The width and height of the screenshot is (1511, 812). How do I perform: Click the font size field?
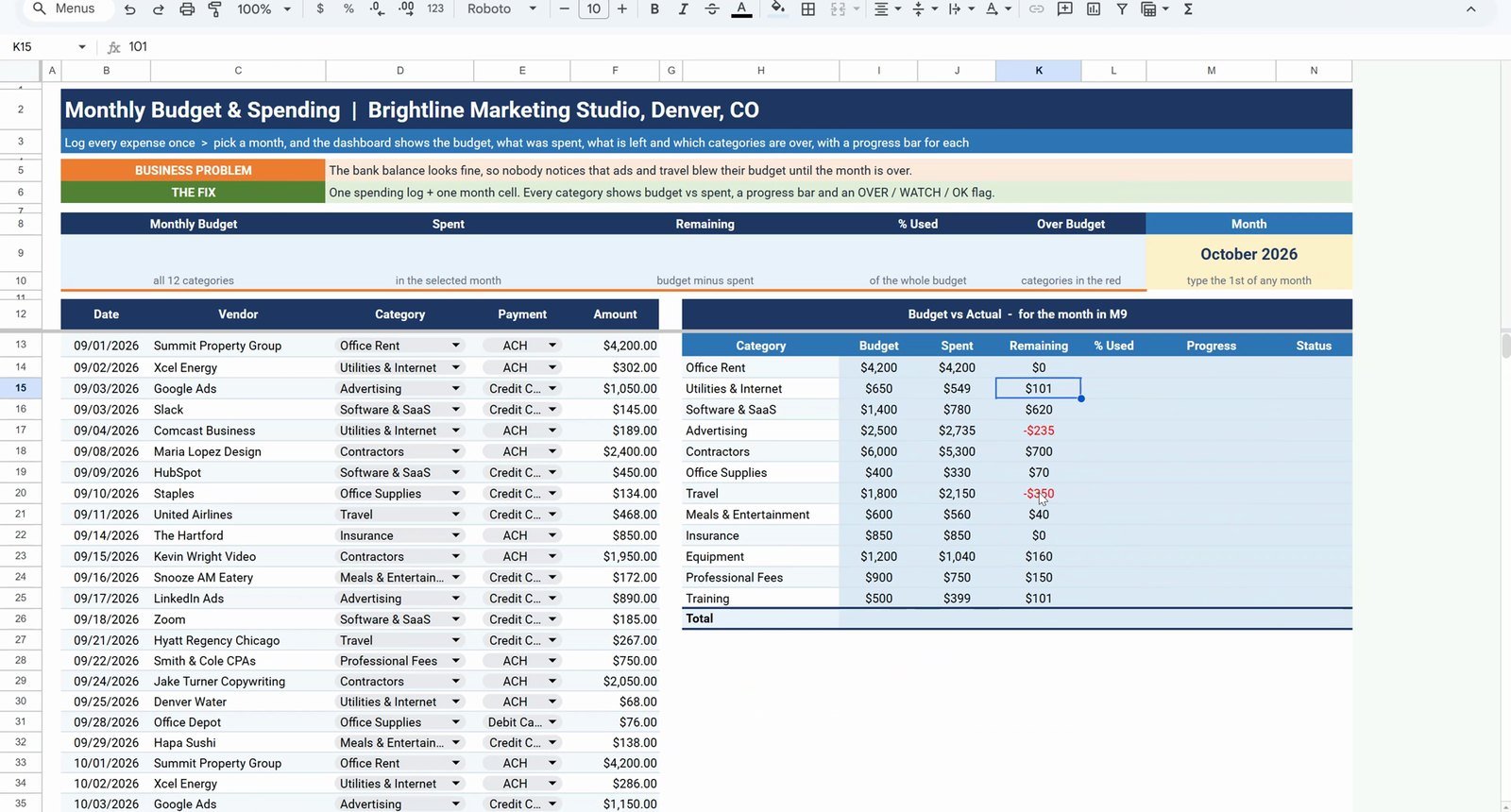pos(593,9)
